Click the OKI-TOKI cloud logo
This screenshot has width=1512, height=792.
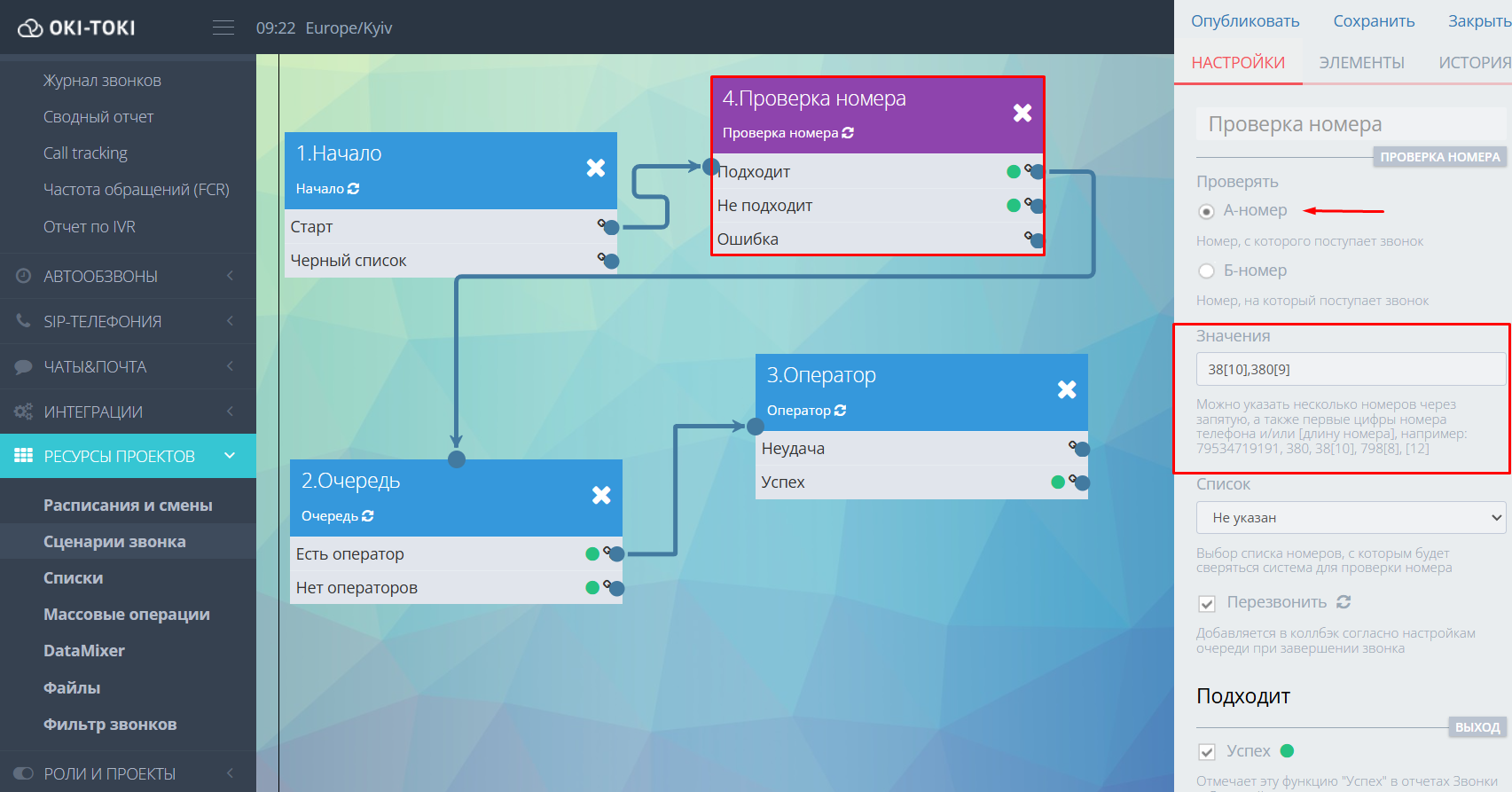[x=30, y=28]
